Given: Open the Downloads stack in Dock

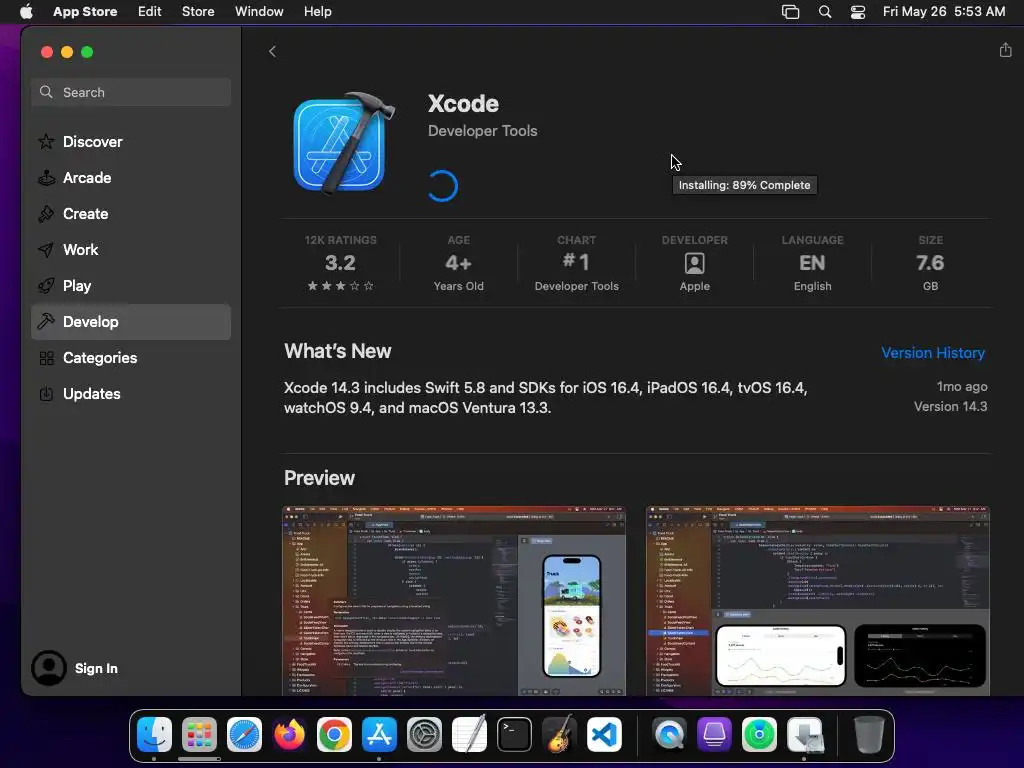Looking at the screenshot, I should tap(805, 734).
